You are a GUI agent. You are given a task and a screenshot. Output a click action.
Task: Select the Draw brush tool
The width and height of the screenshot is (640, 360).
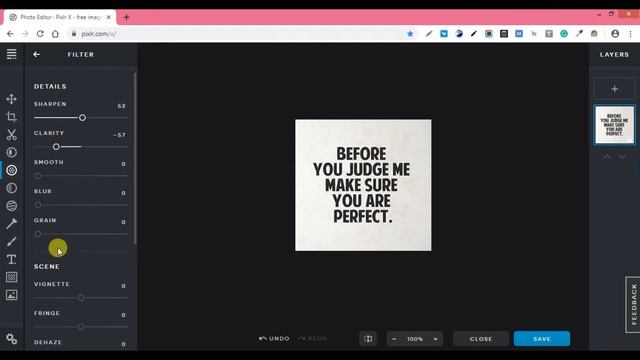(x=11, y=242)
